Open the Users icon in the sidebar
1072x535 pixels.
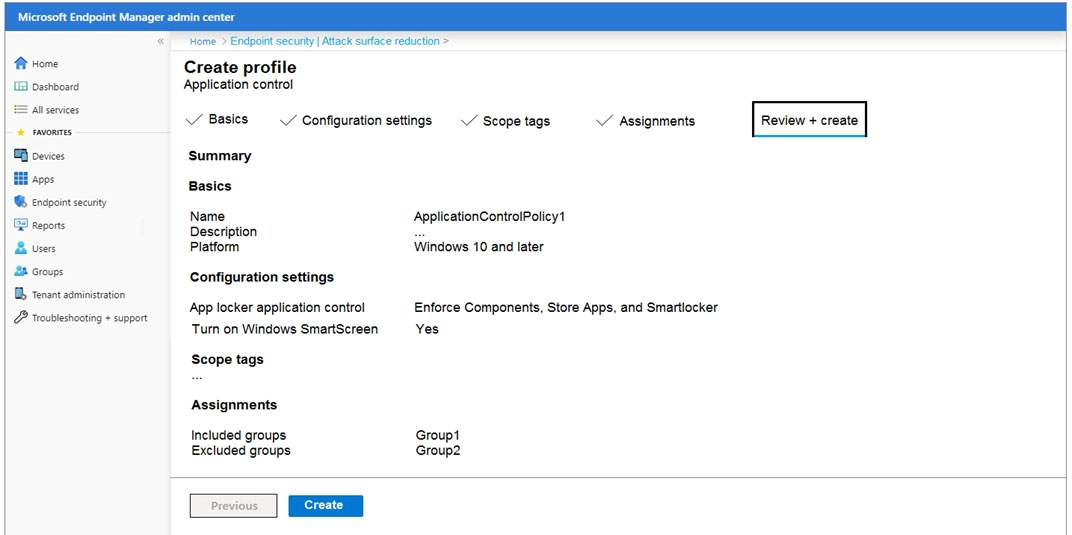coord(21,248)
